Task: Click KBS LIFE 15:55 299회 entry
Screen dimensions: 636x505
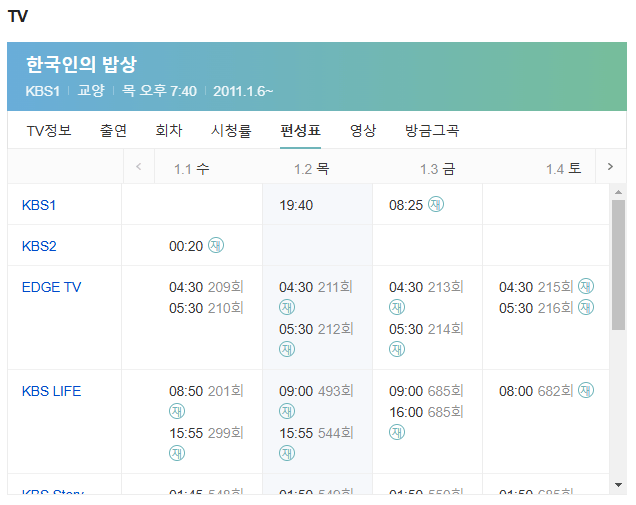Action: coord(206,433)
